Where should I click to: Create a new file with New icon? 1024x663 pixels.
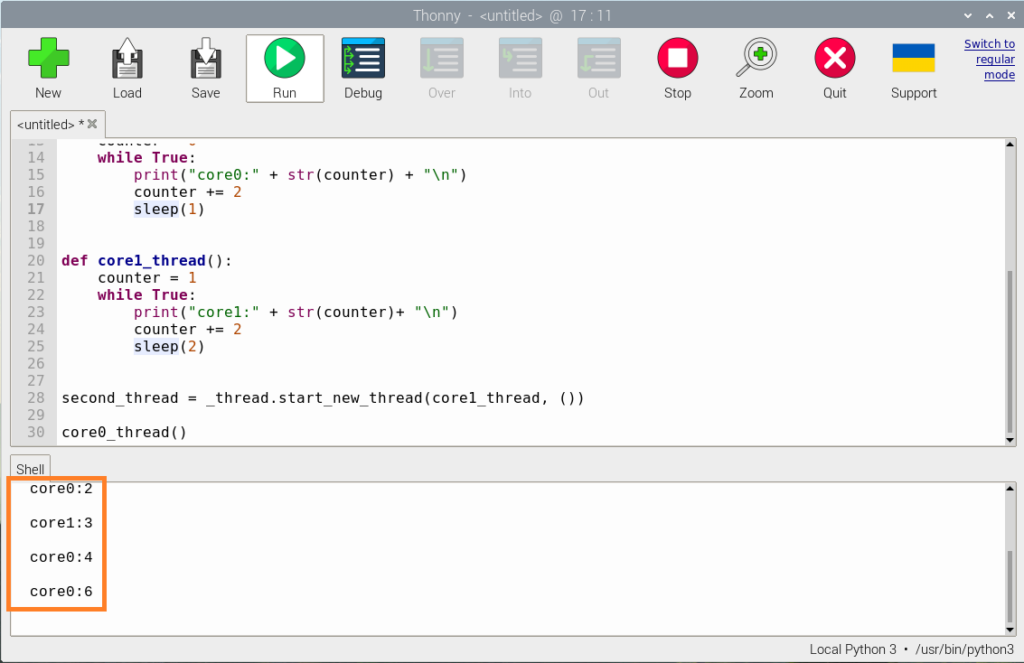(48, 68)
